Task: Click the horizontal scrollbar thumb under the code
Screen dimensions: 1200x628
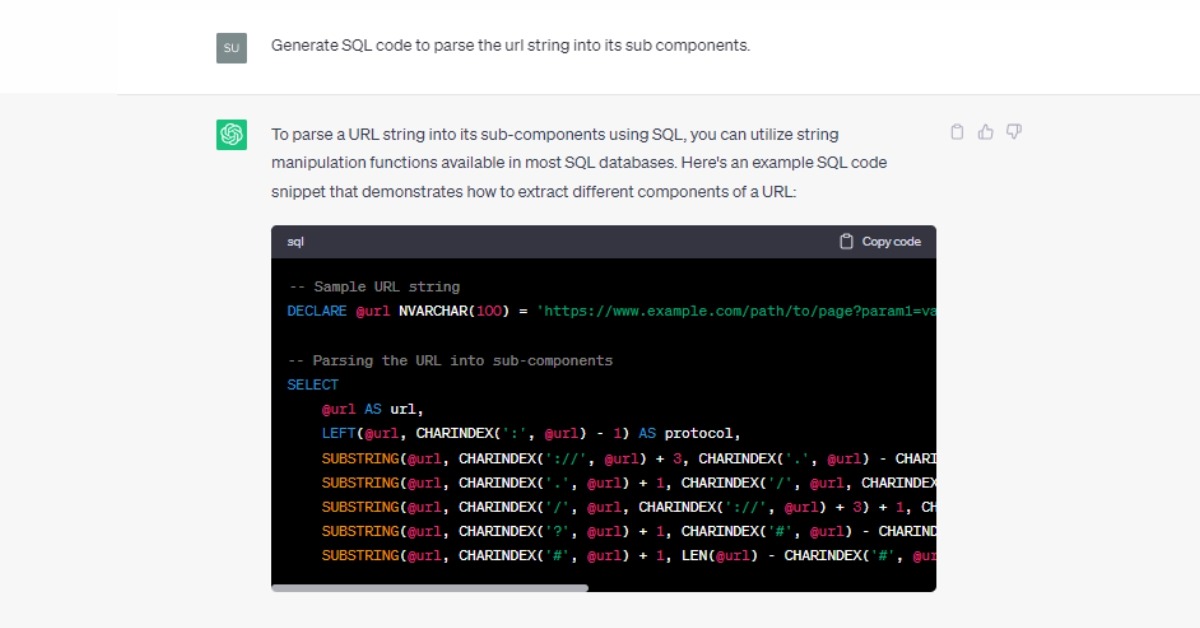Action: (x=430, y=588)
